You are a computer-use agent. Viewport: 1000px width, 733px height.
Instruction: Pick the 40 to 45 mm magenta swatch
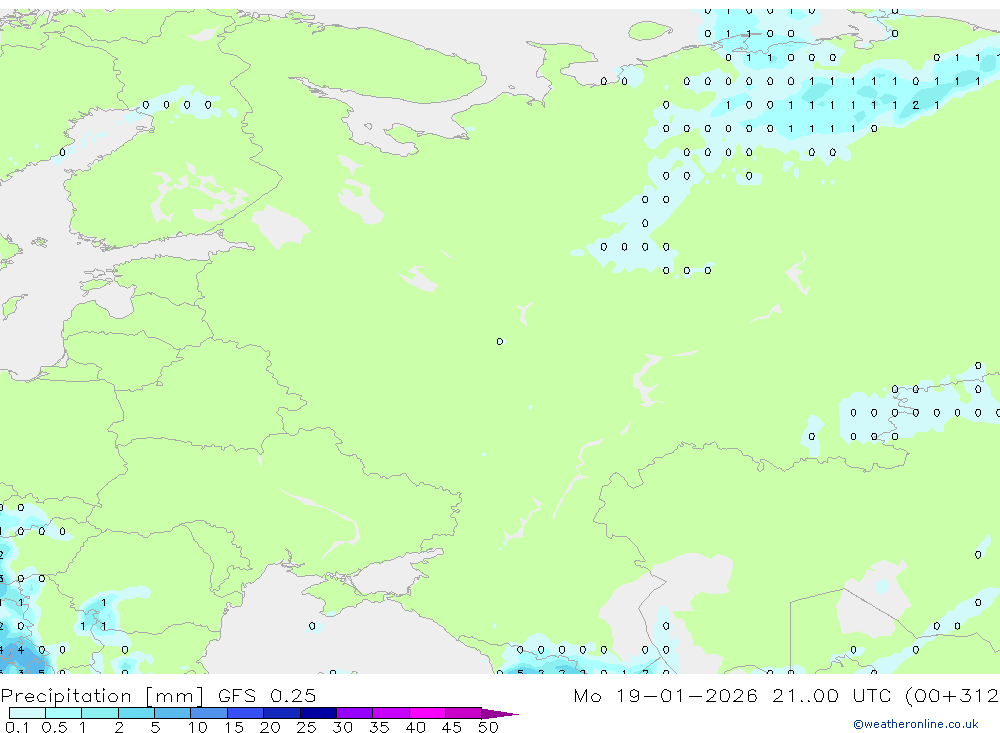point(427,713)
